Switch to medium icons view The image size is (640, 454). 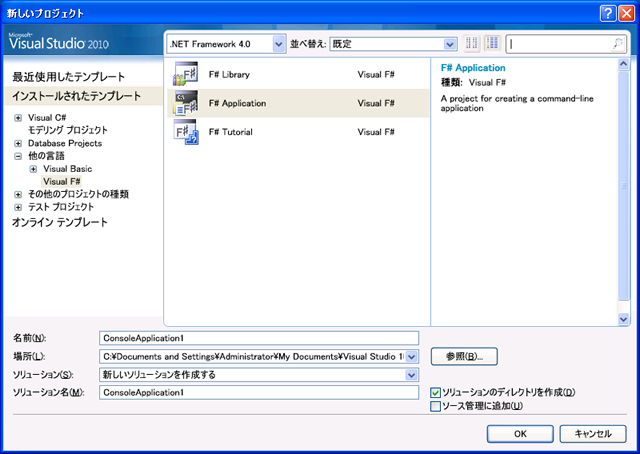[492, 43]
